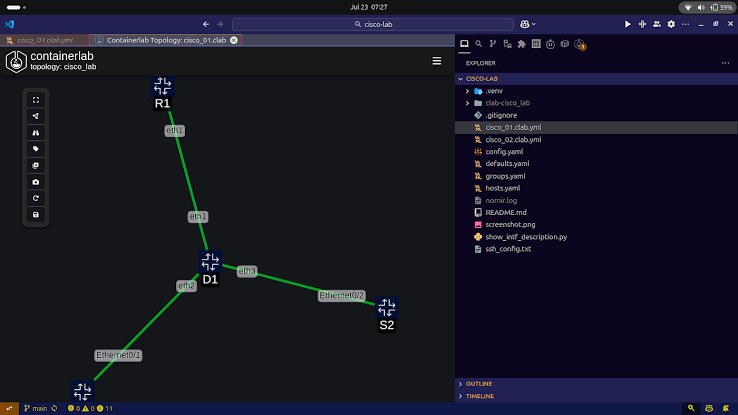Open the containerlab hamburger menu
Viewport: 738px width, 415px height.
[437, 61]
